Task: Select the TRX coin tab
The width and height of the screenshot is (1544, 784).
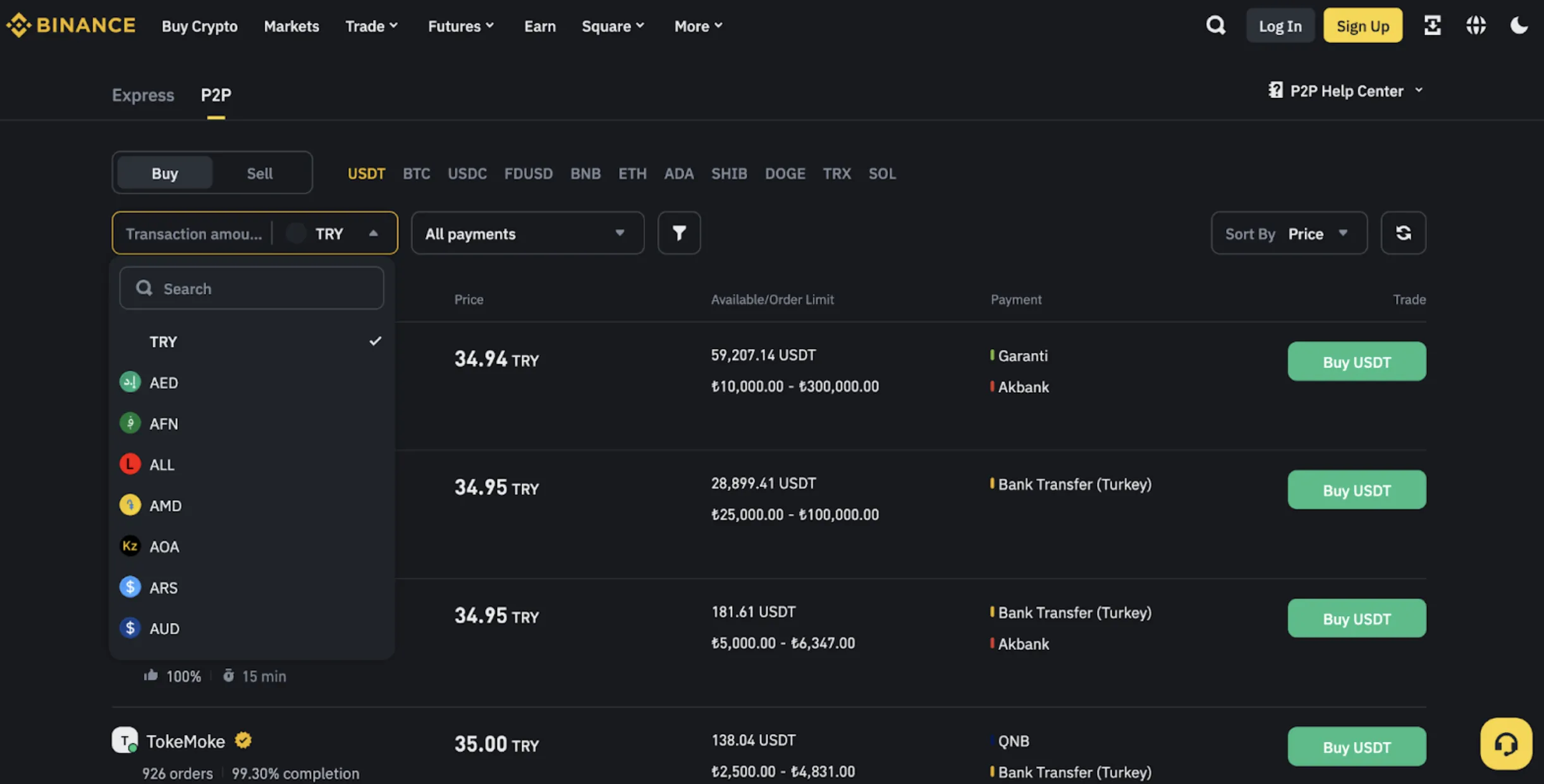Action: pos(836,173)
